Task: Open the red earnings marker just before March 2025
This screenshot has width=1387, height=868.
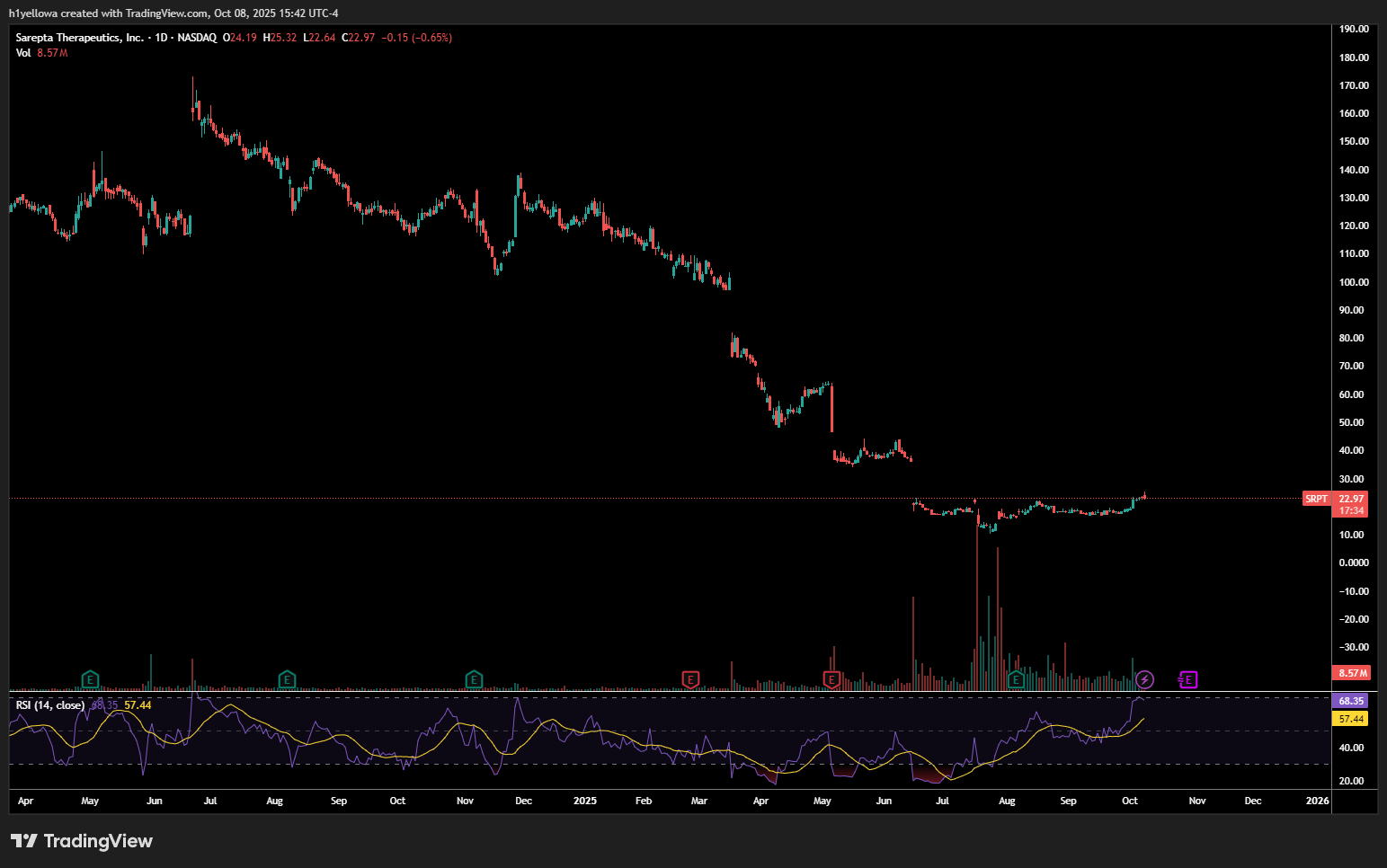Action: pyautogui.click(x=690, y=679)
